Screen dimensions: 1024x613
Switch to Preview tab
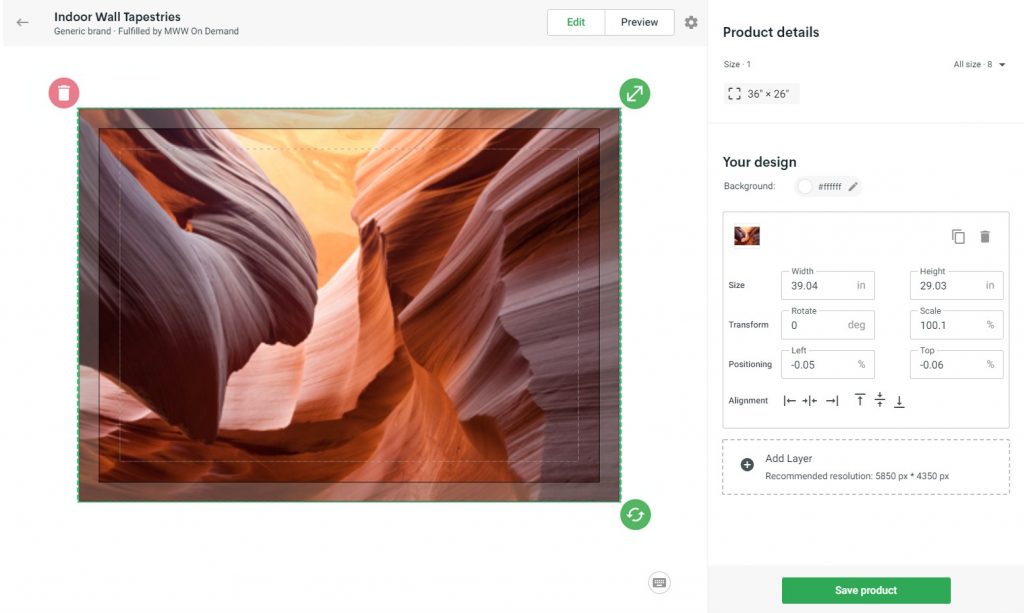(x=639, y=22)
